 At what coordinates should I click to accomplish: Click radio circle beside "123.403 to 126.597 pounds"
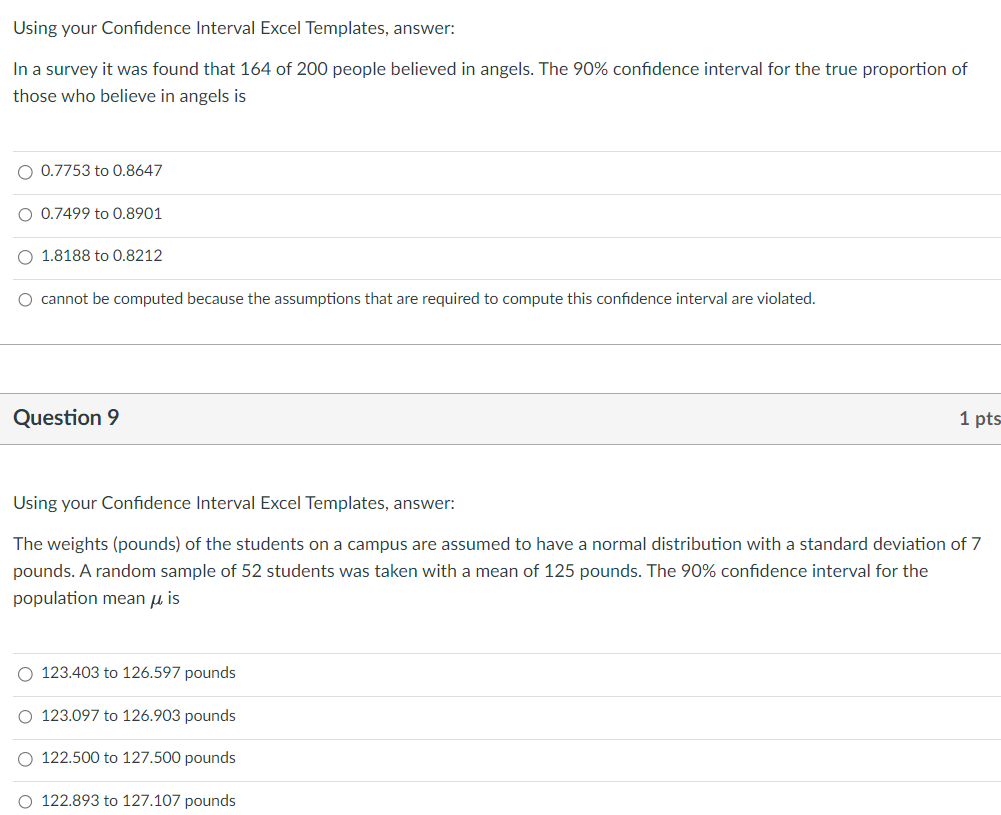coord(24,673)
